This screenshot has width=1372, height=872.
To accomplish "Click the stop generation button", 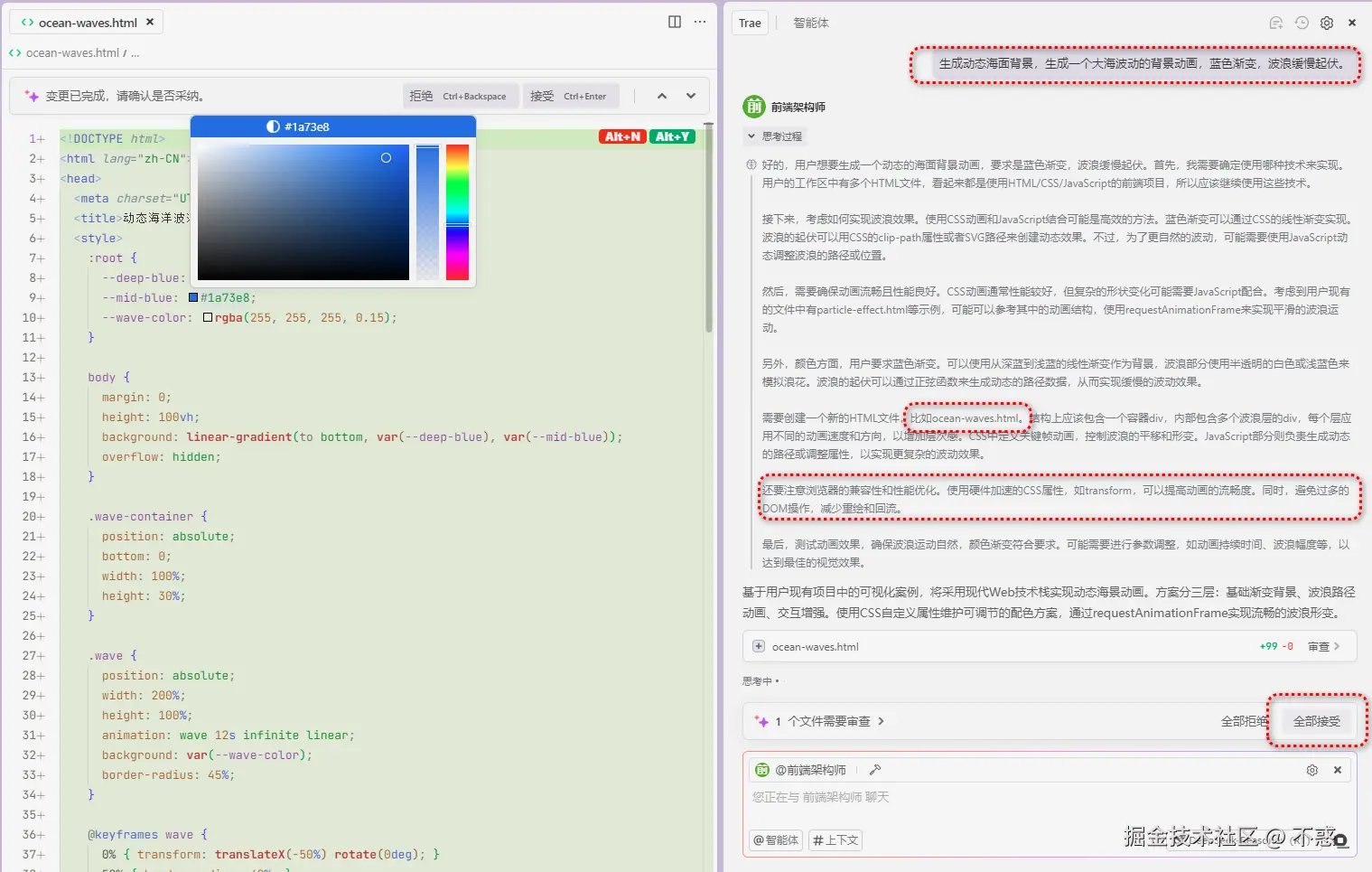I will point(1340,840).
